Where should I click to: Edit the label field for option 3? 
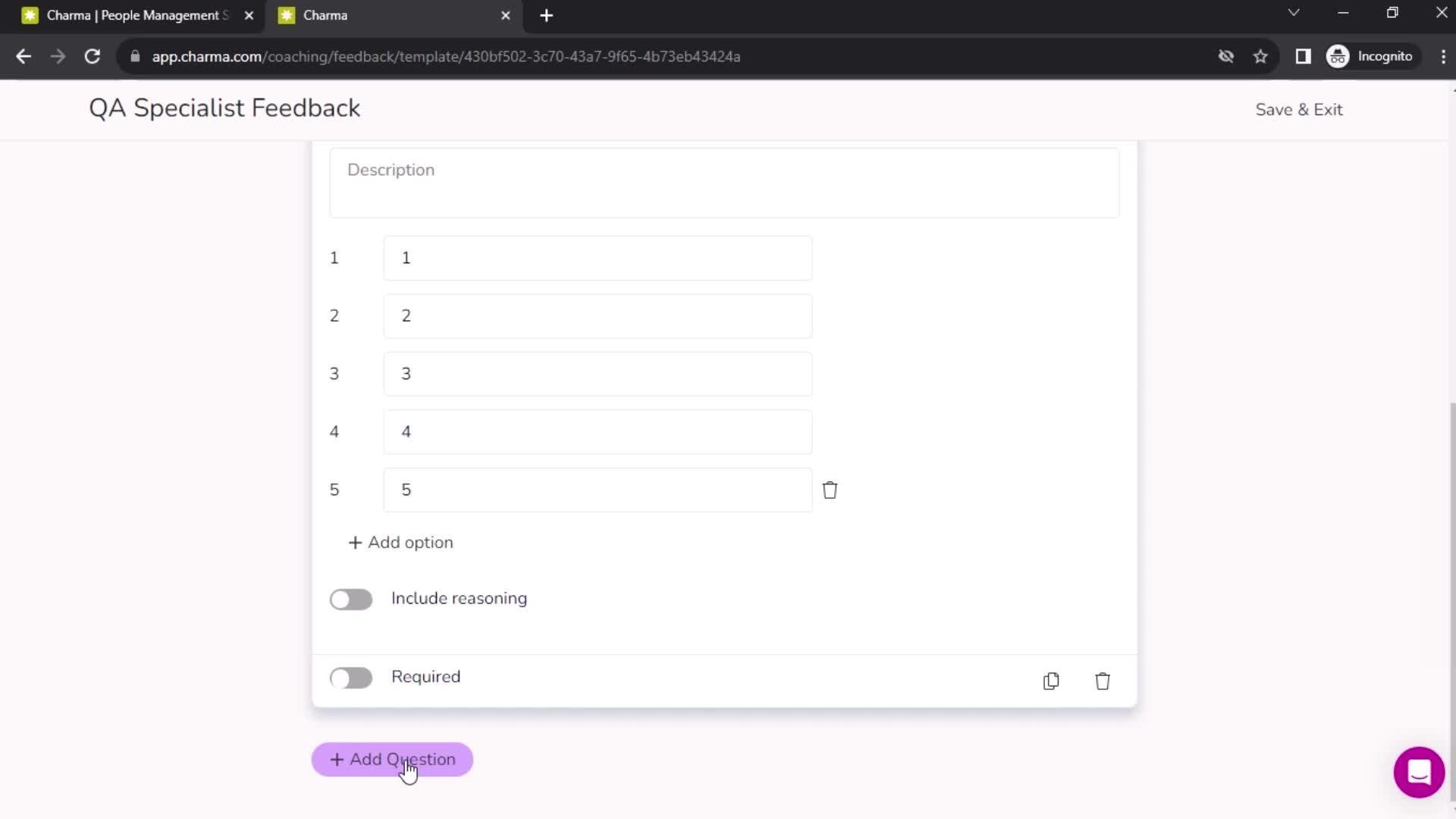(x=598, y=374)
